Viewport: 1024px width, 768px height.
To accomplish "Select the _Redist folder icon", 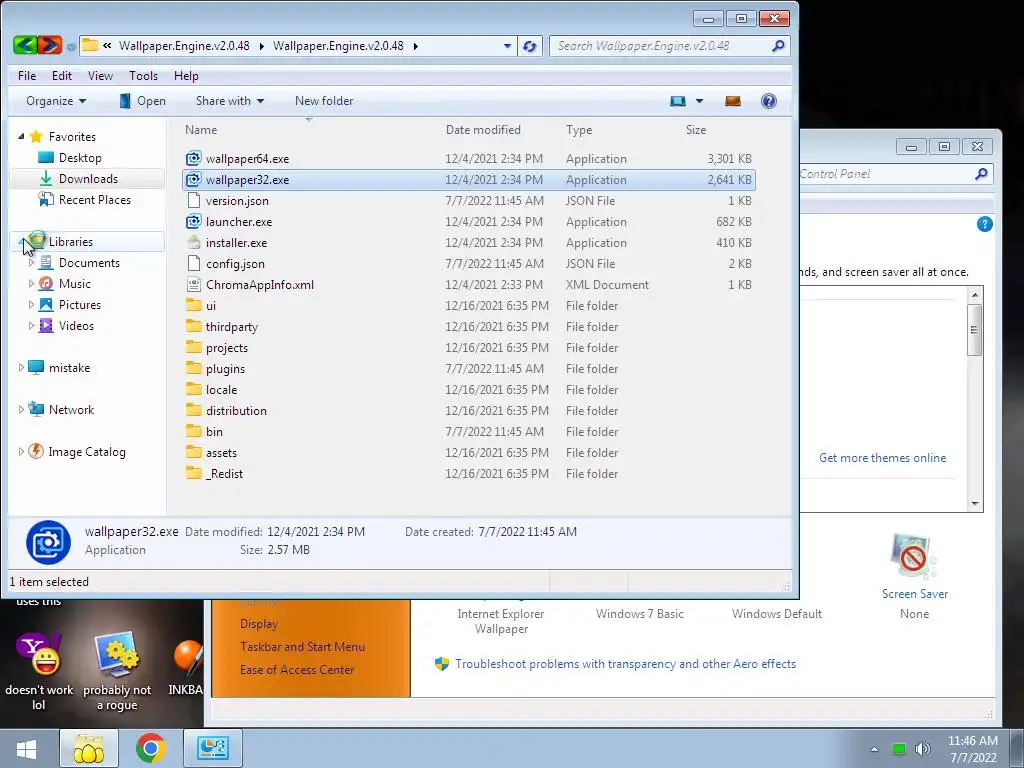I will click(x=193, y=473).
